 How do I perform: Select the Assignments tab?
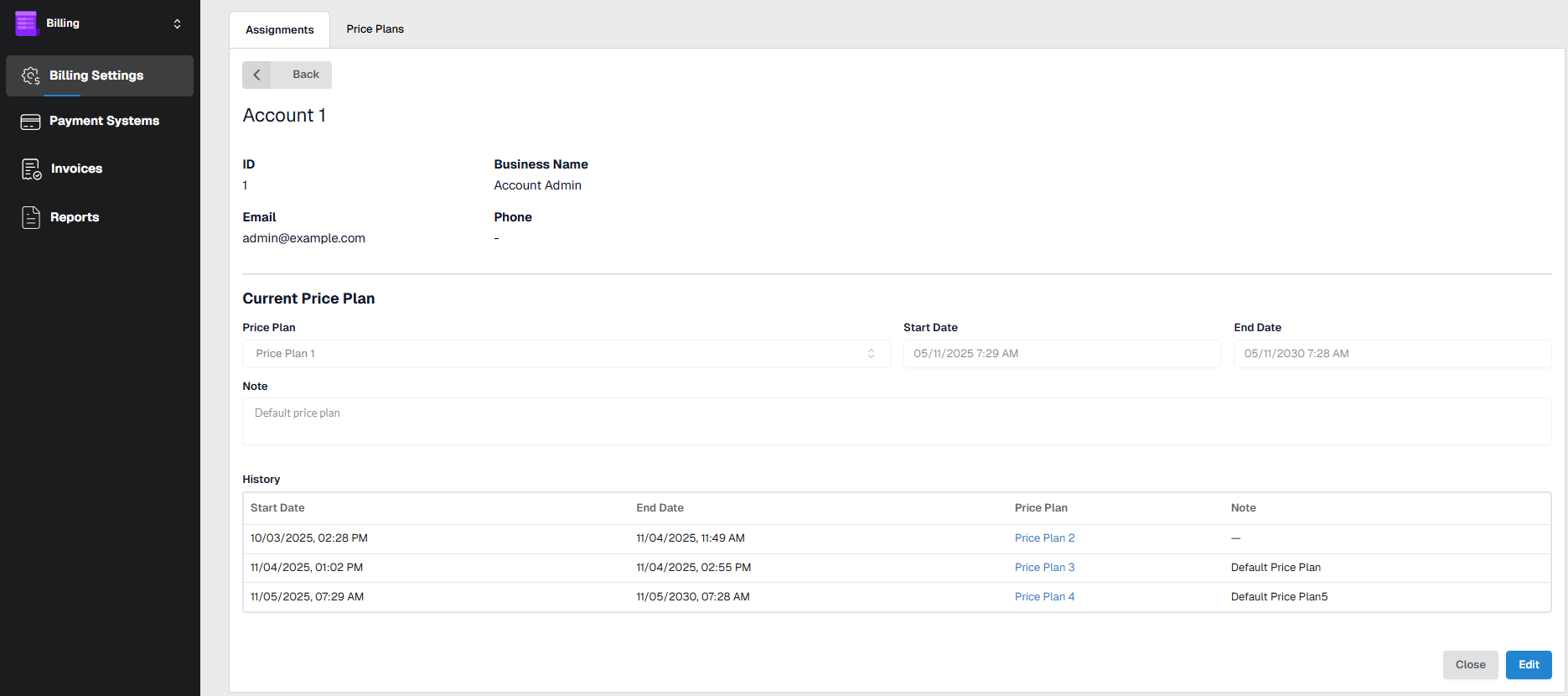click(x=279, y=29)
